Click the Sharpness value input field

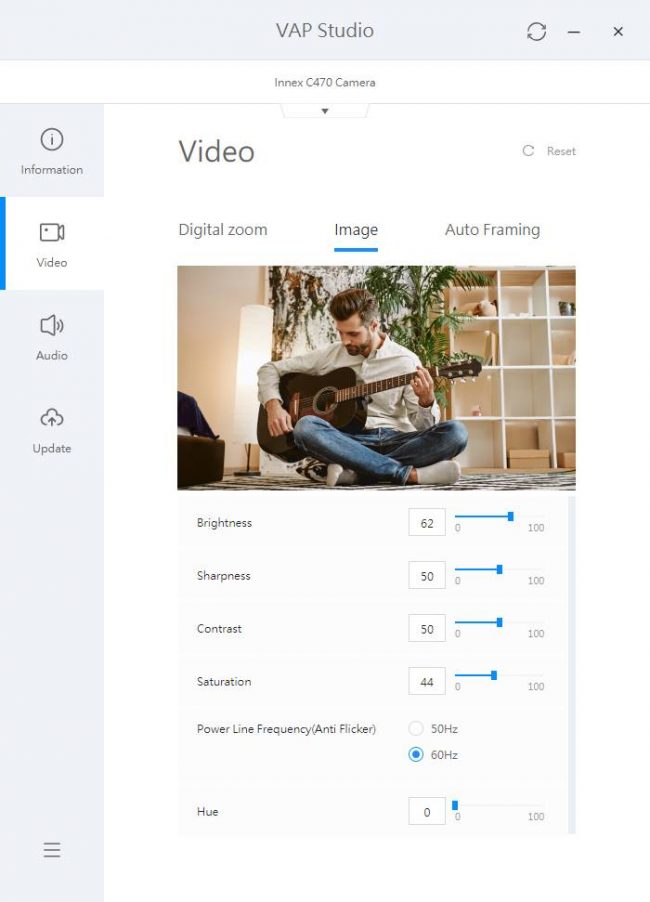coord(427,576)
